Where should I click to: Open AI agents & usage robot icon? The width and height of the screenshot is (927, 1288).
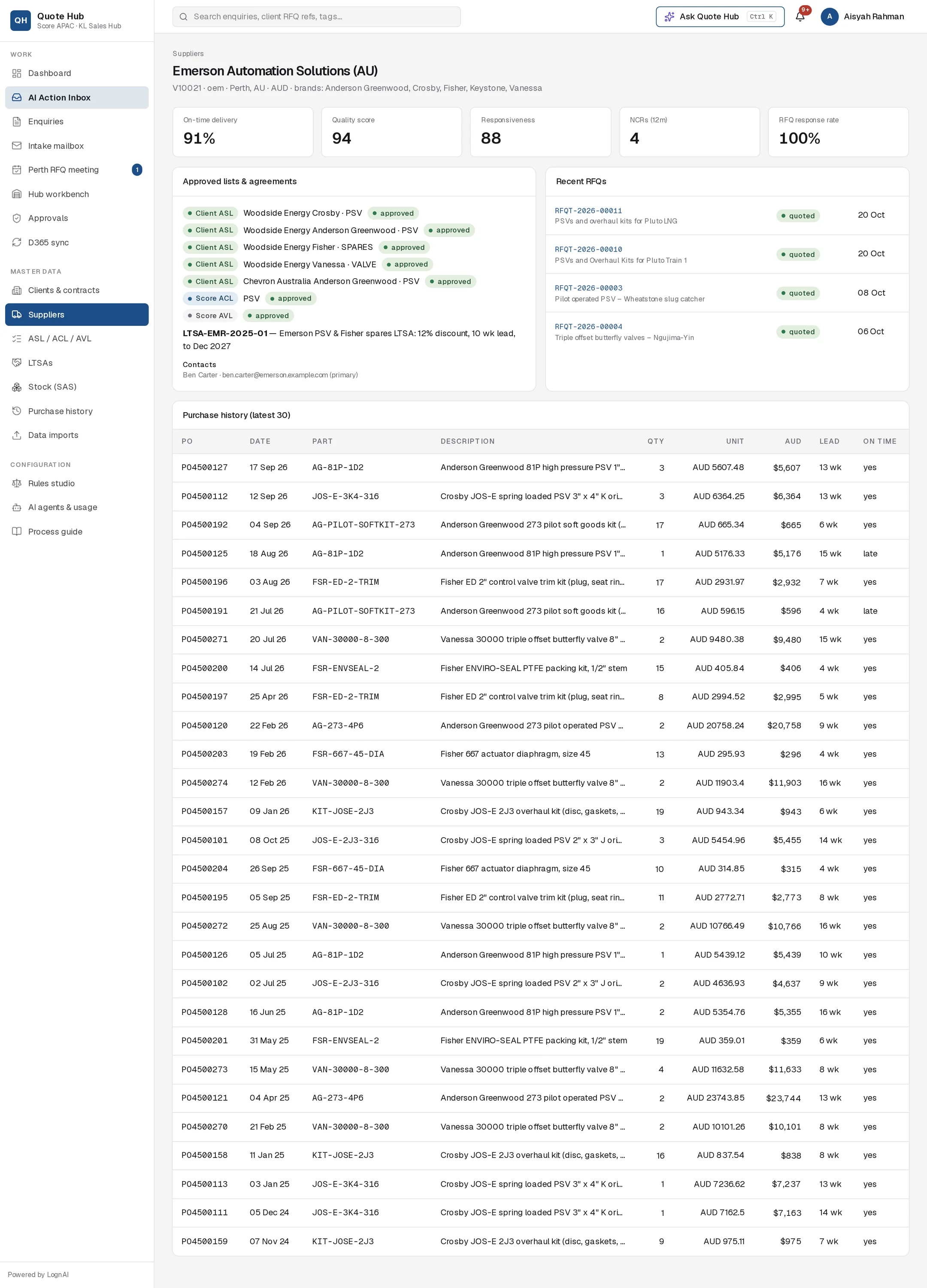pyautogui.click(x=17, y=507)
